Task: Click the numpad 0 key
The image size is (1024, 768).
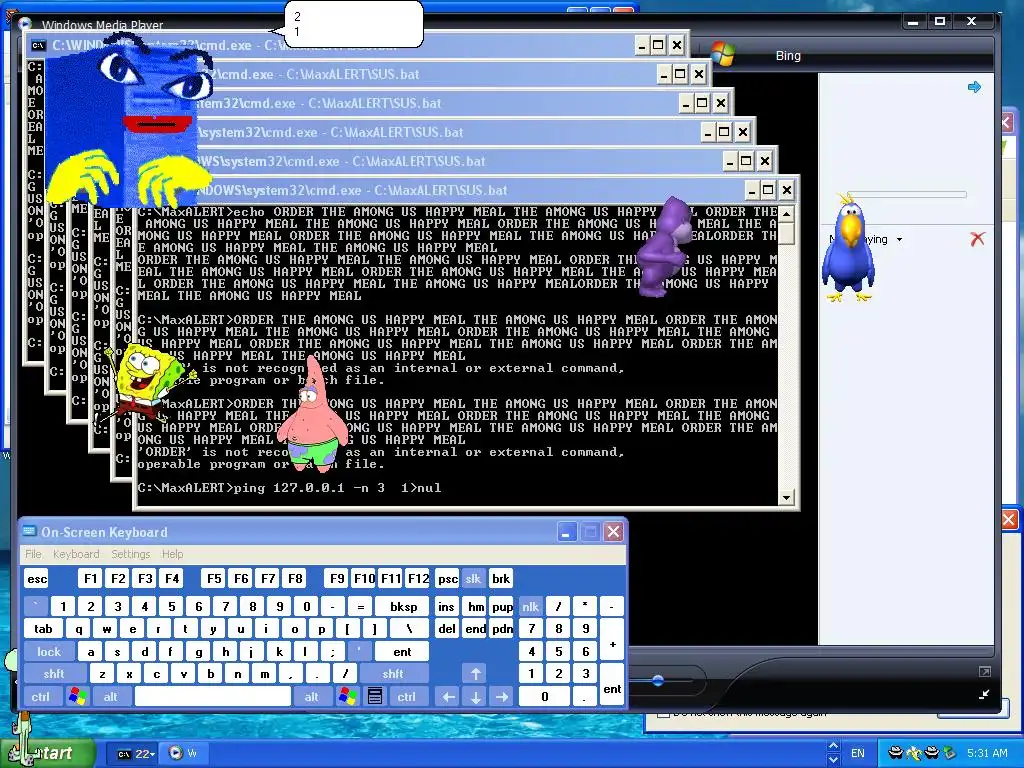Action: click(545, 696)
